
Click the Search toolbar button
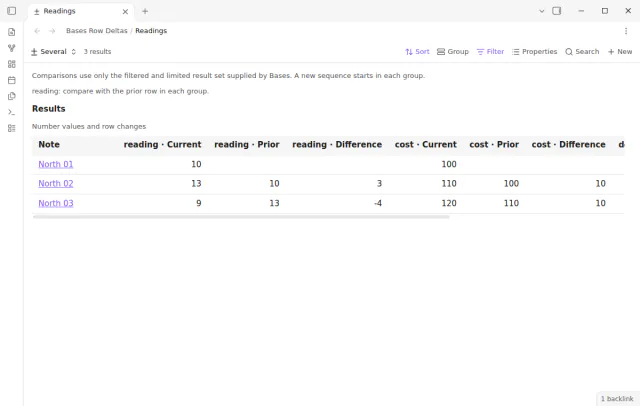coord(582,52)
